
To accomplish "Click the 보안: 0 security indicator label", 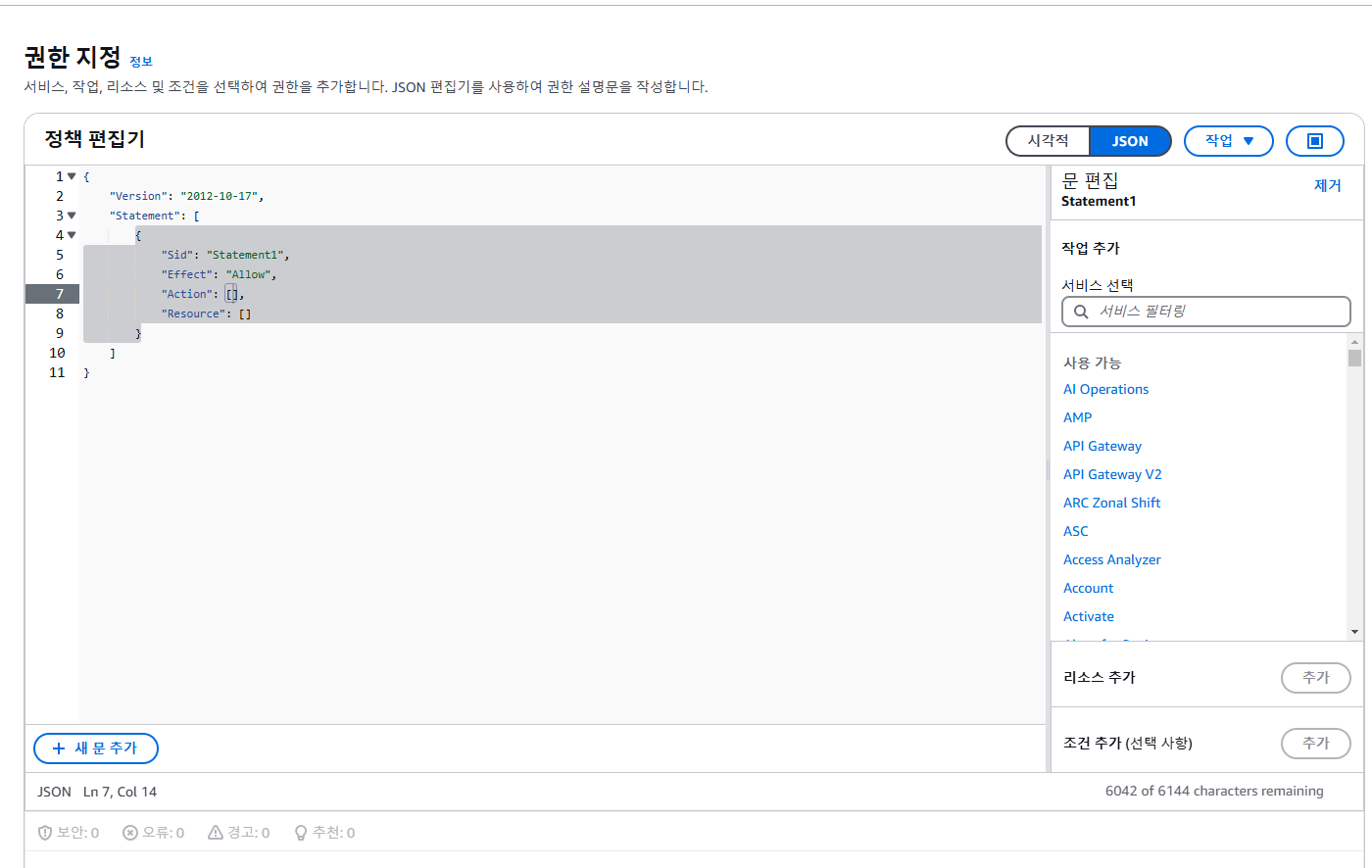I will pos(77,833).
